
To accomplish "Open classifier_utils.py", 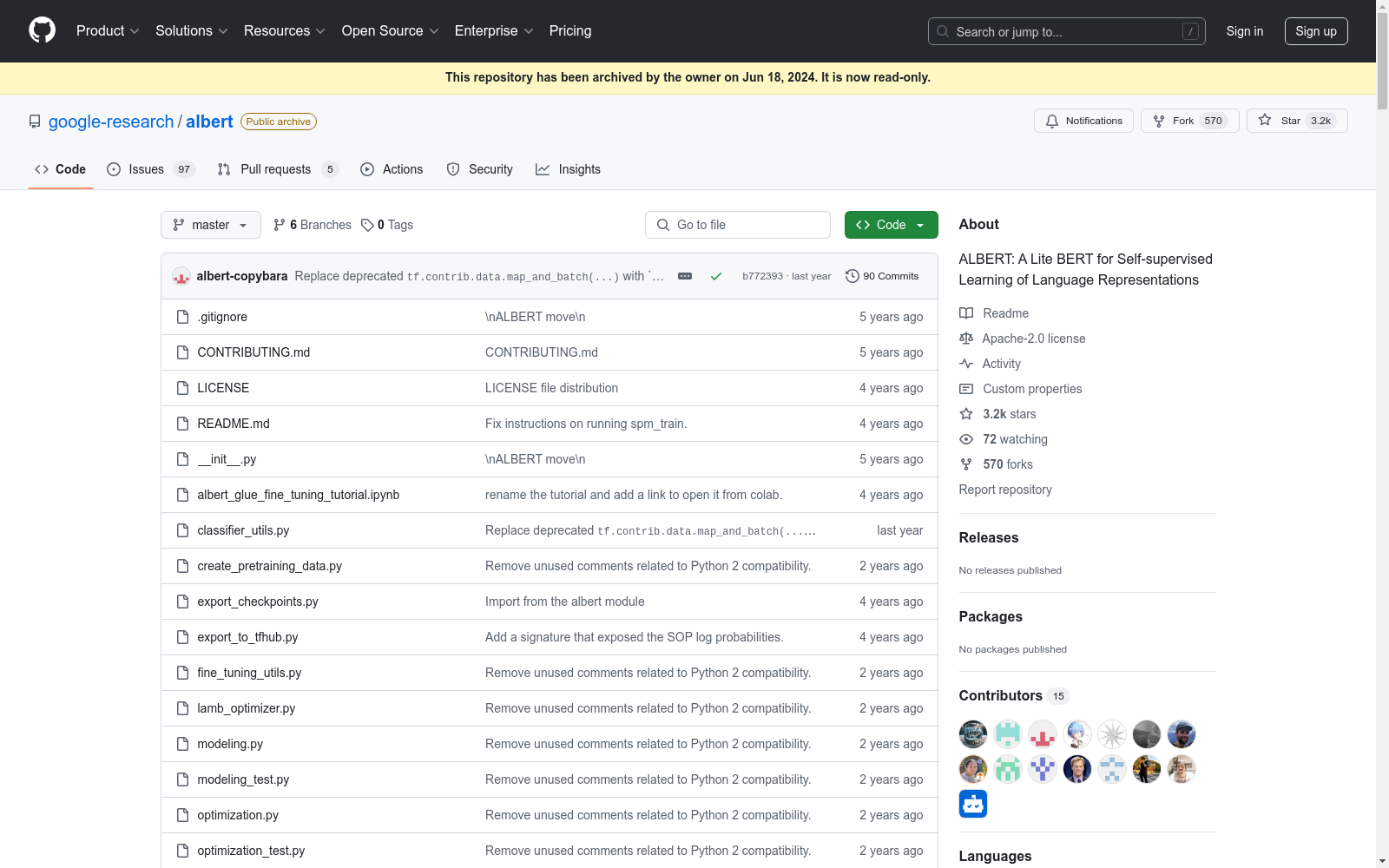I will tap(243, 530).
